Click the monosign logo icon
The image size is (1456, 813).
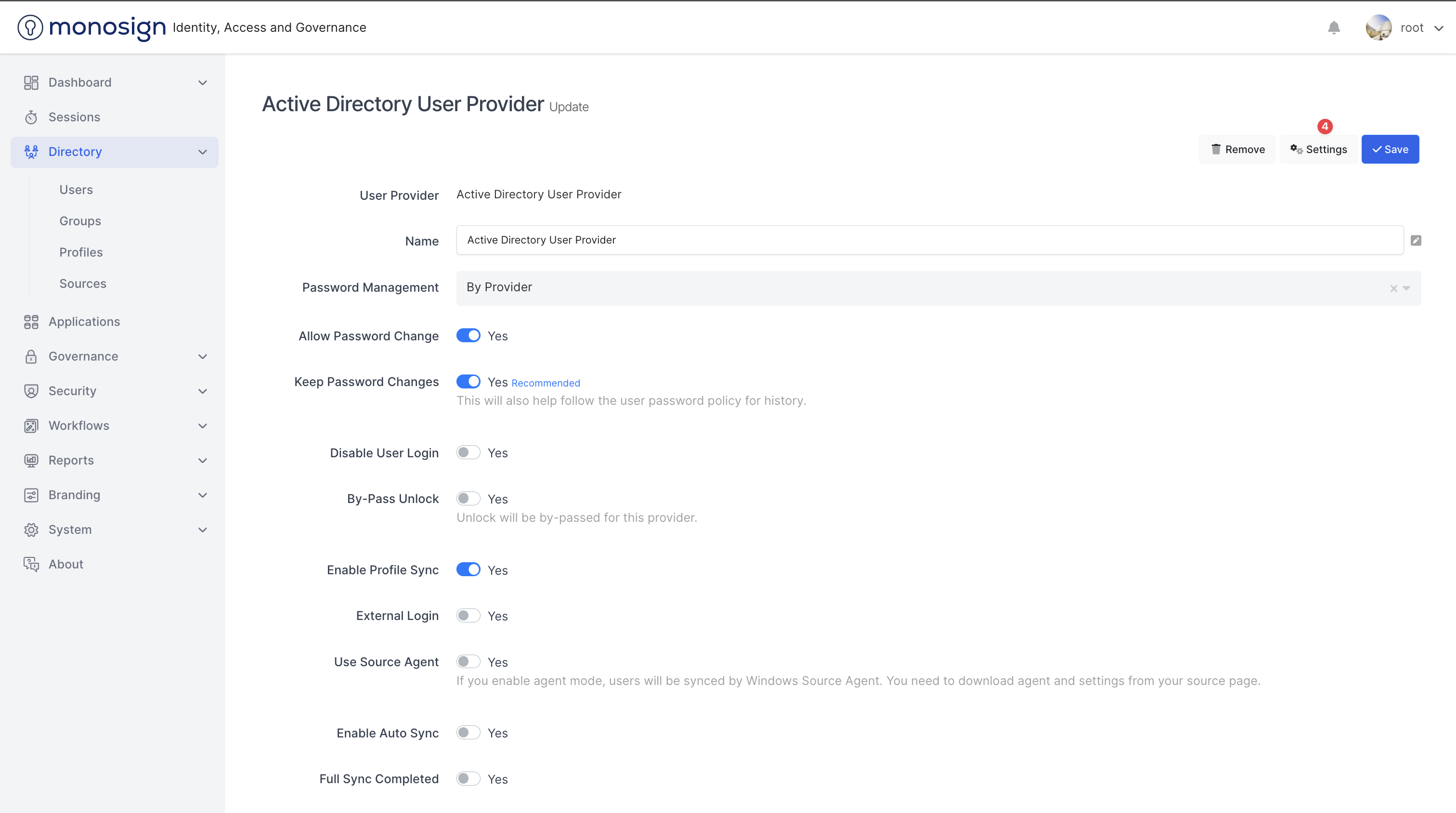(30, 28)
